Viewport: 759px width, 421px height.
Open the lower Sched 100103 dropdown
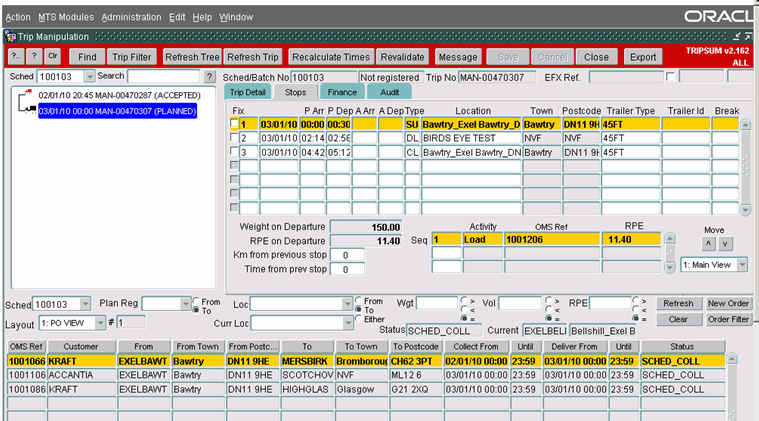[x=85, y=304]
